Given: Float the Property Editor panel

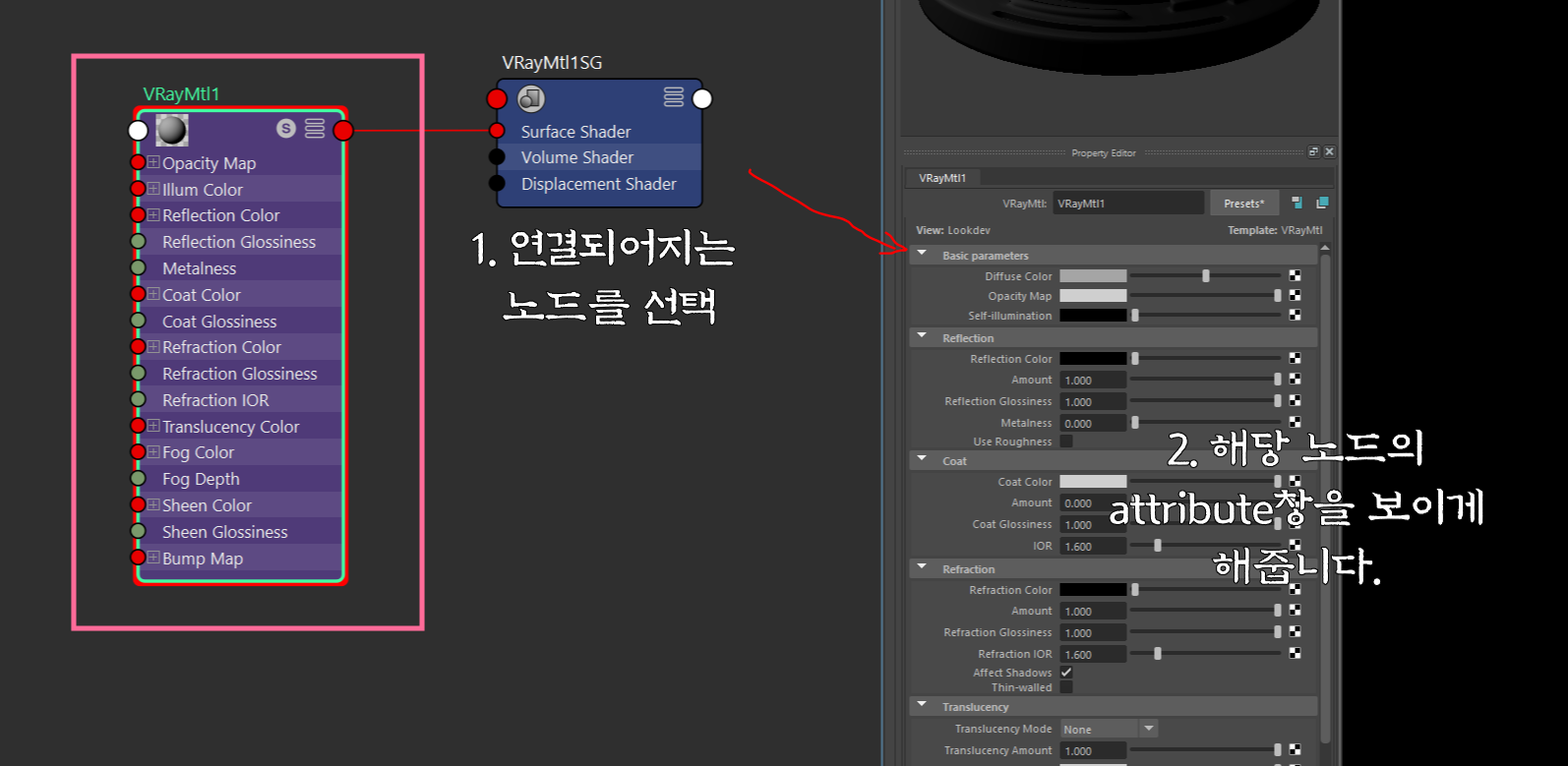Looking at the screenshot, I should [1313, 151].
